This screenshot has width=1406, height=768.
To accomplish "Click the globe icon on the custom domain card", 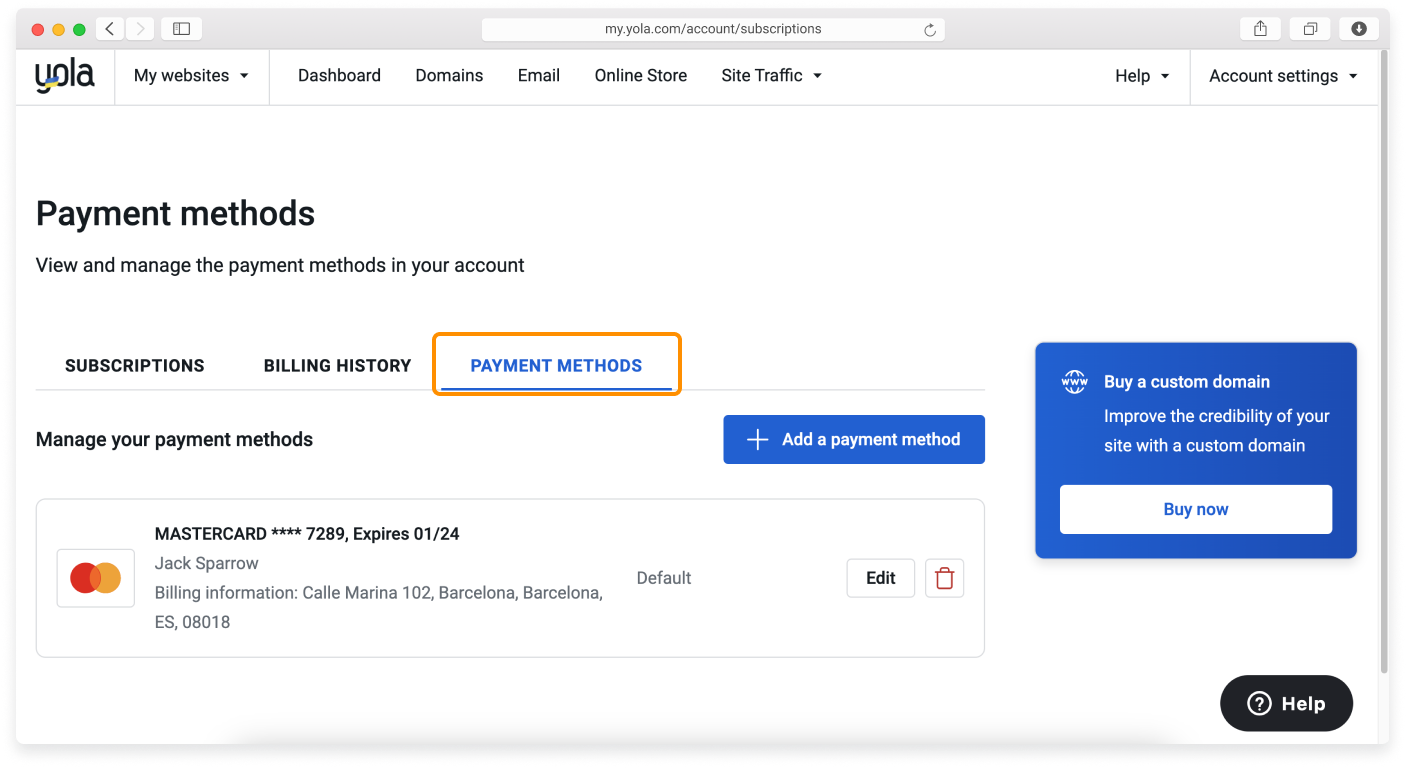I will (1073, 381).
